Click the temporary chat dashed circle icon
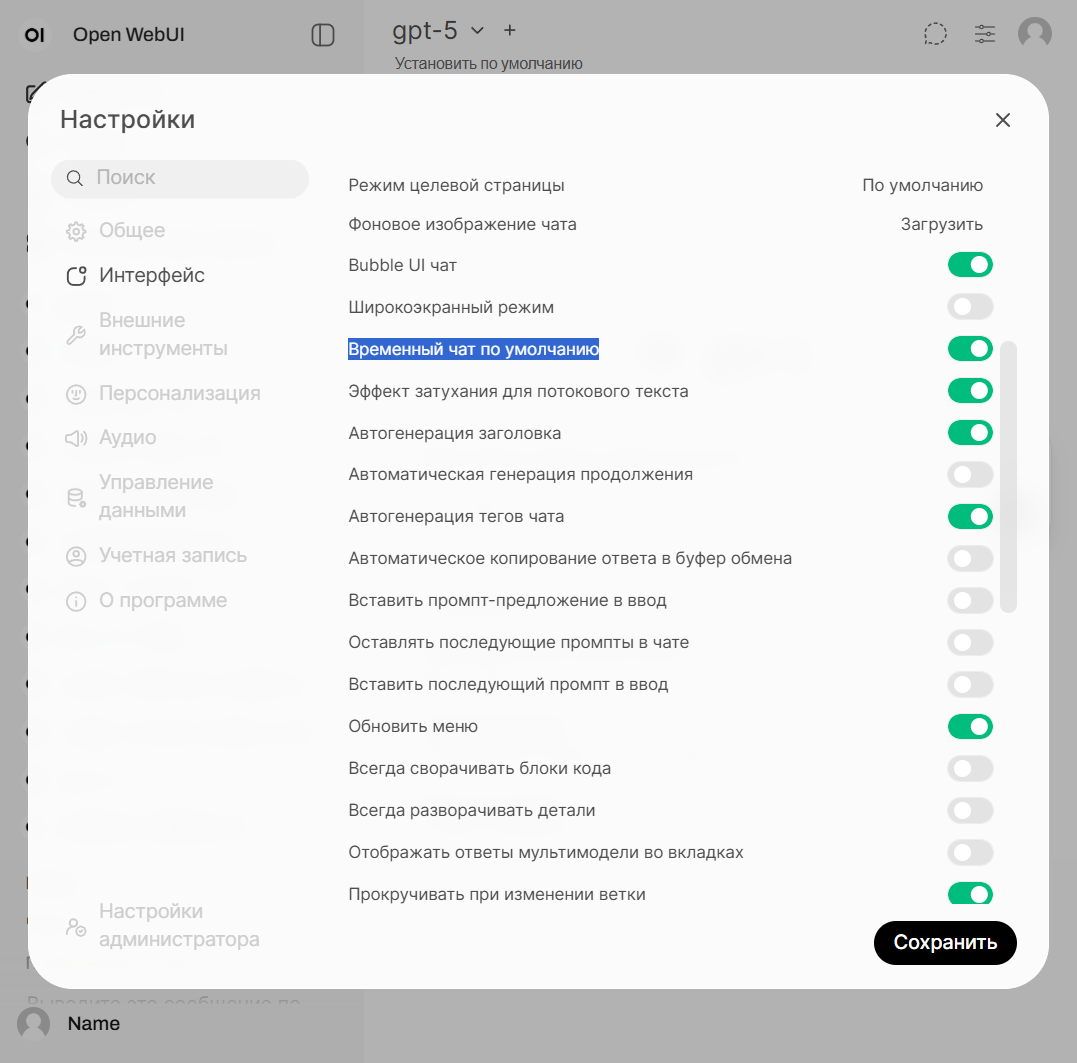This screenshot has width=1077, height=1063. pos(935,34)
